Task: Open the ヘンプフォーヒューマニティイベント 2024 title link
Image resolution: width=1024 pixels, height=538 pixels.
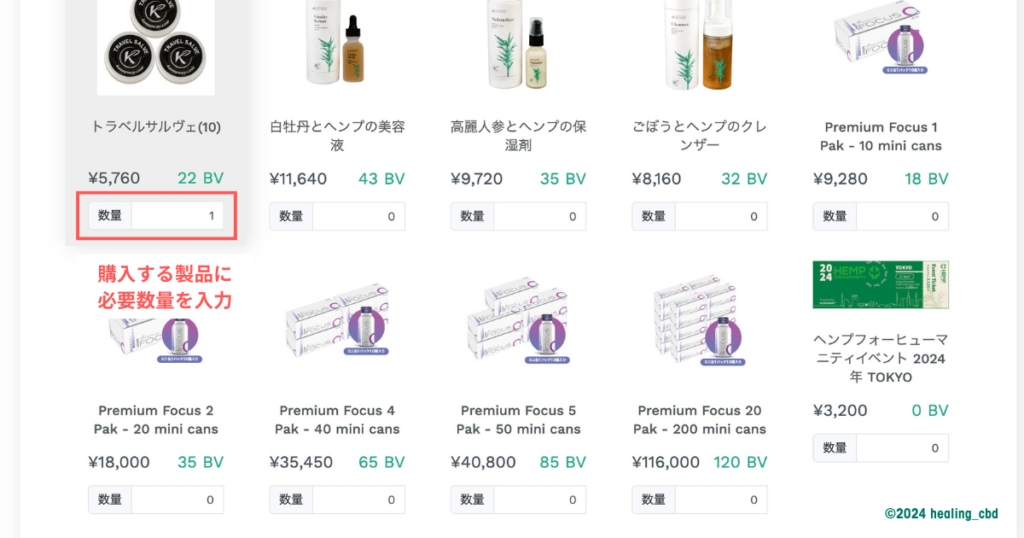Action: point(880,358)
